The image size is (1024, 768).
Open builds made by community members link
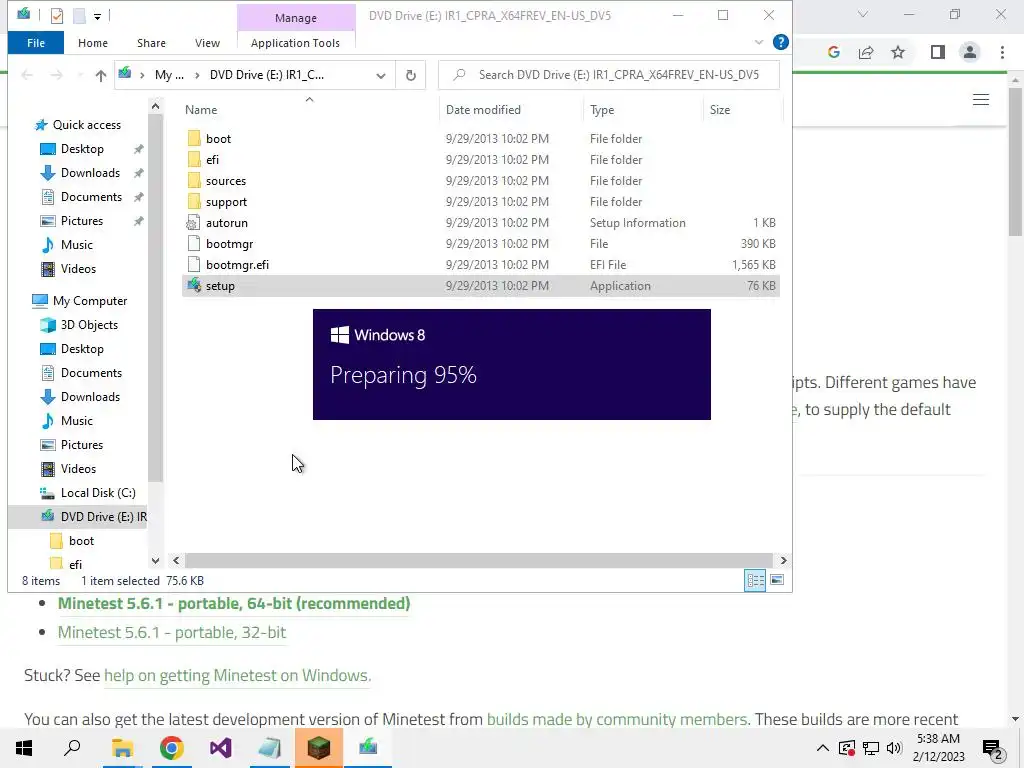coord(617,719)
